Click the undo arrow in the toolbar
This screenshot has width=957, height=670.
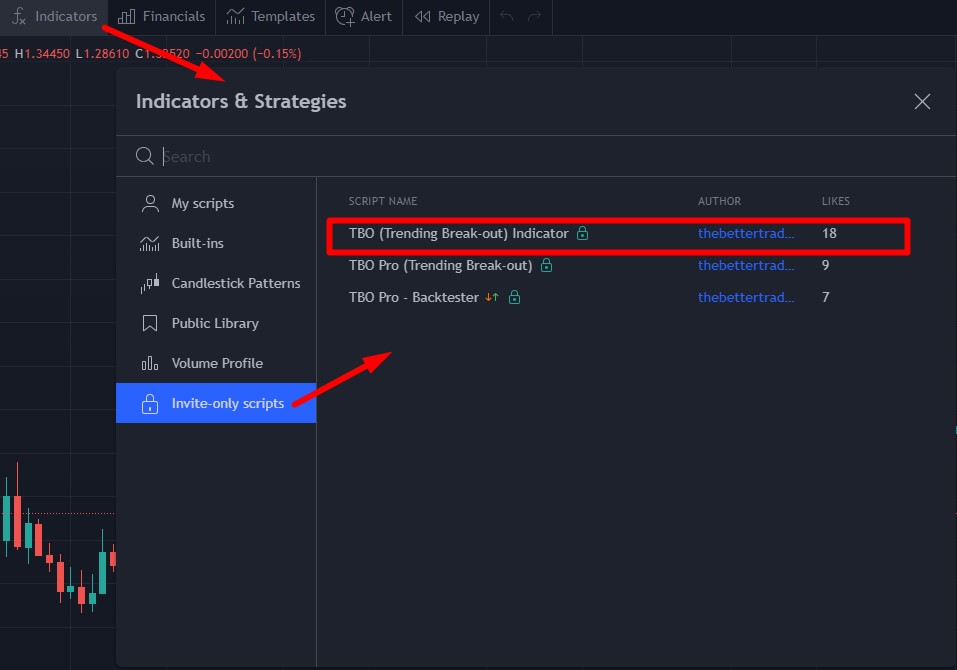point(506,16)
